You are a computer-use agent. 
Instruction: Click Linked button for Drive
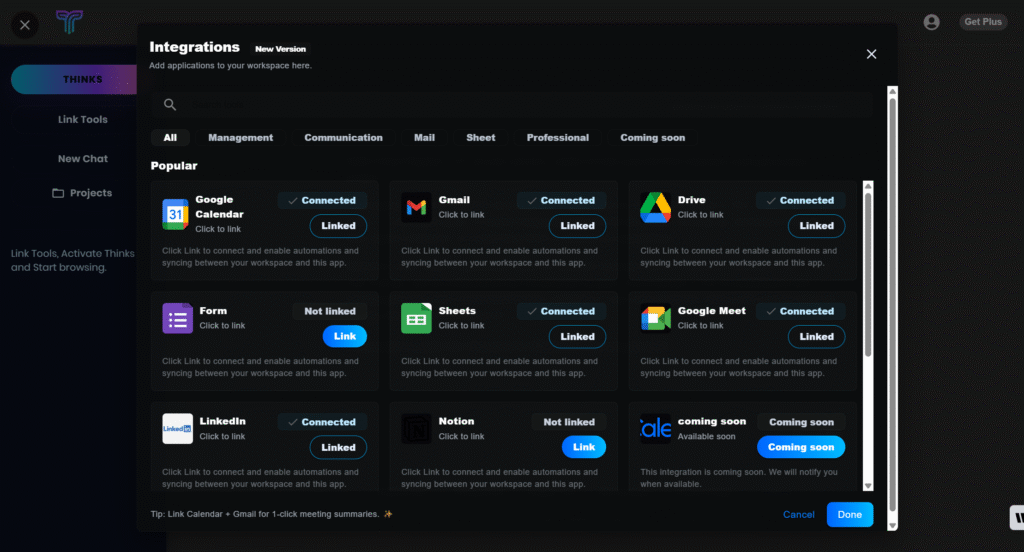(x=816, y=226)
